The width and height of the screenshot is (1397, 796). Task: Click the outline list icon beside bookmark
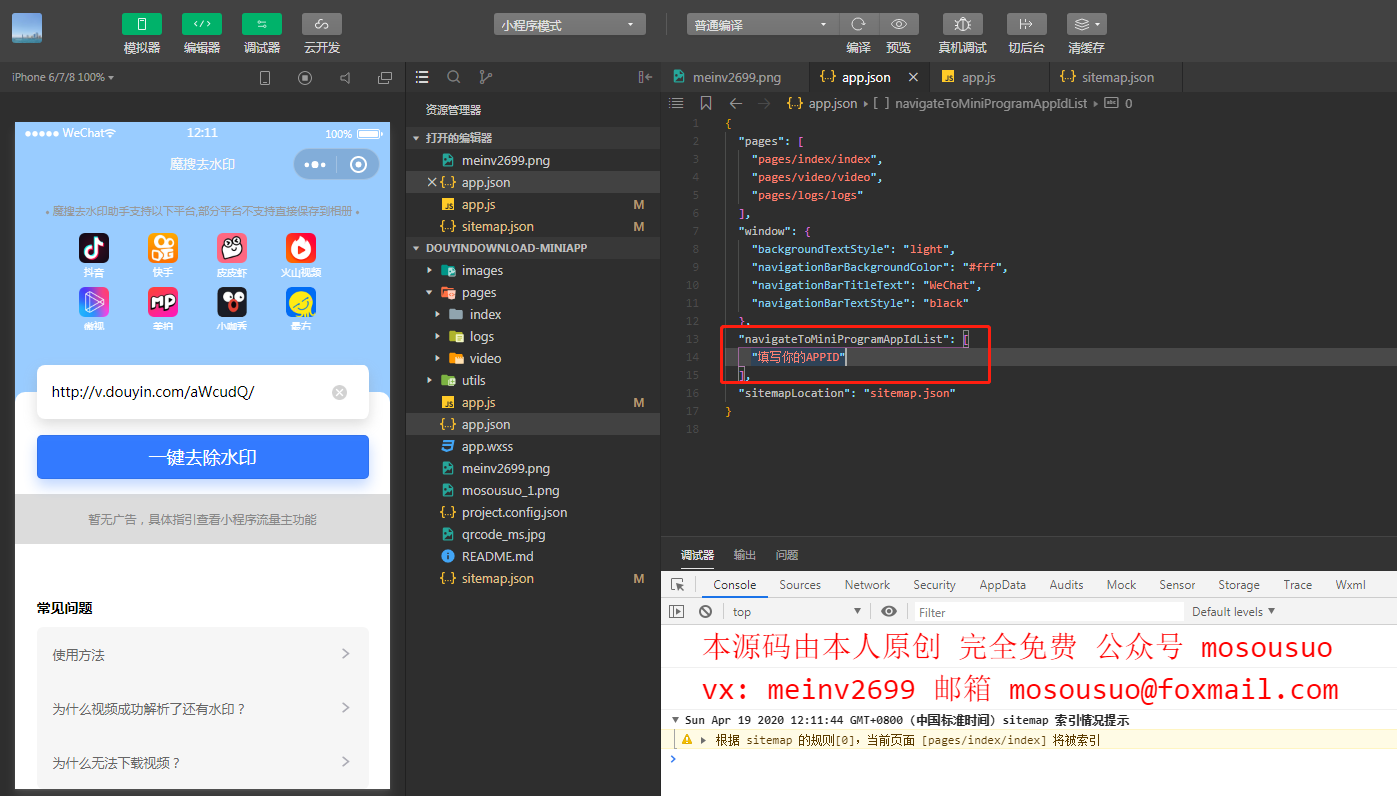click(x=676, y=103)
